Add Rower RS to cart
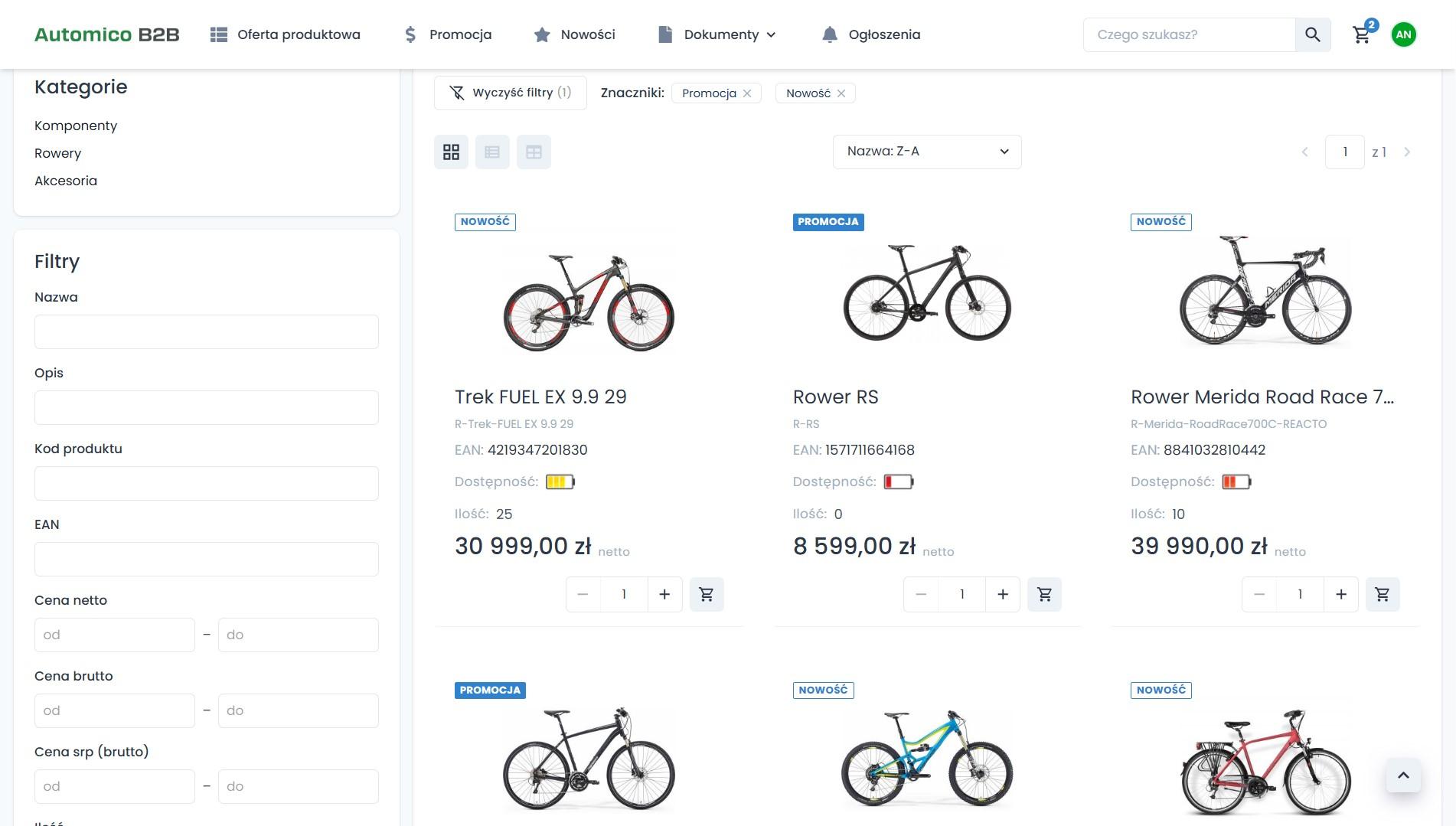Viewport: 1456px width, 826px height. (x=1044, y=594)
